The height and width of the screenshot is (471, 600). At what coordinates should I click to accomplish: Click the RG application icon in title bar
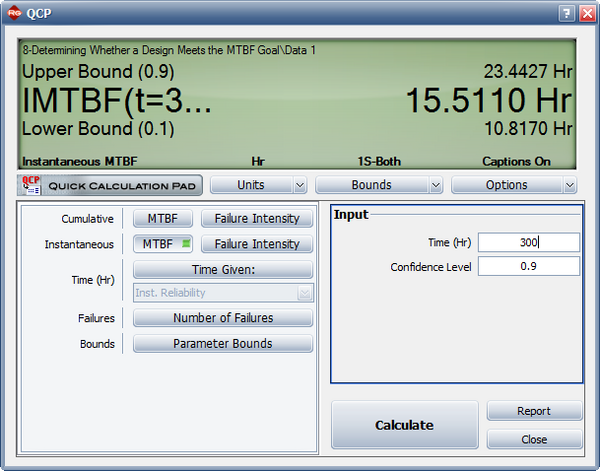click(x=14, y=13)
